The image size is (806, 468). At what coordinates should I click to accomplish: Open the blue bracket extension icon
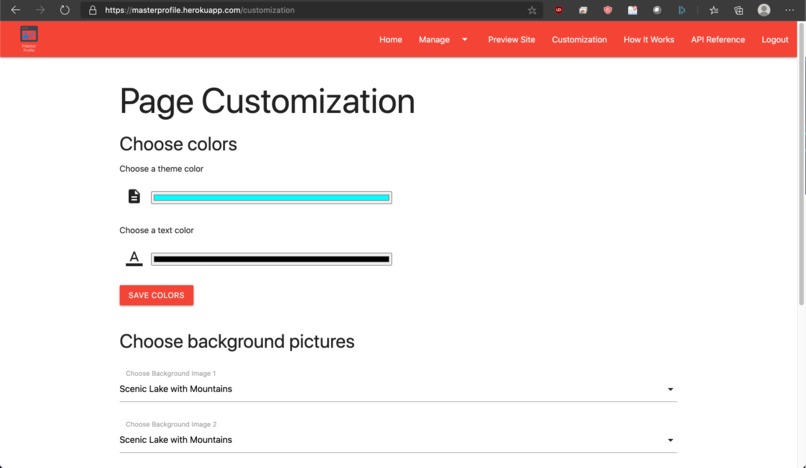[x=682, y=10]
